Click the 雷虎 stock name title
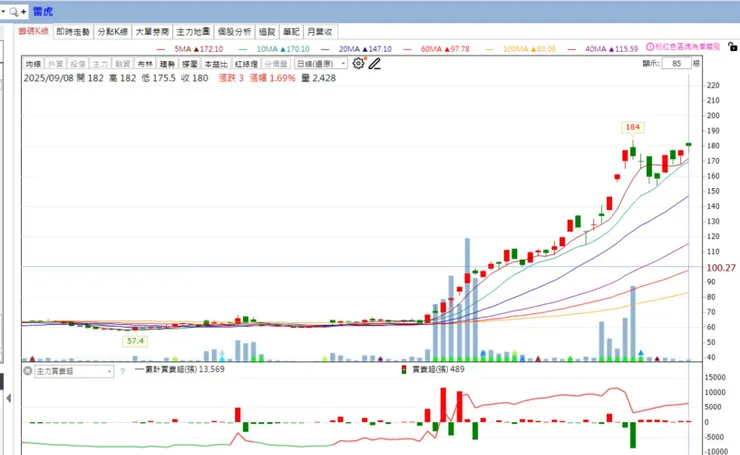Viewport: 740px width, 455px height. (43, 11)
